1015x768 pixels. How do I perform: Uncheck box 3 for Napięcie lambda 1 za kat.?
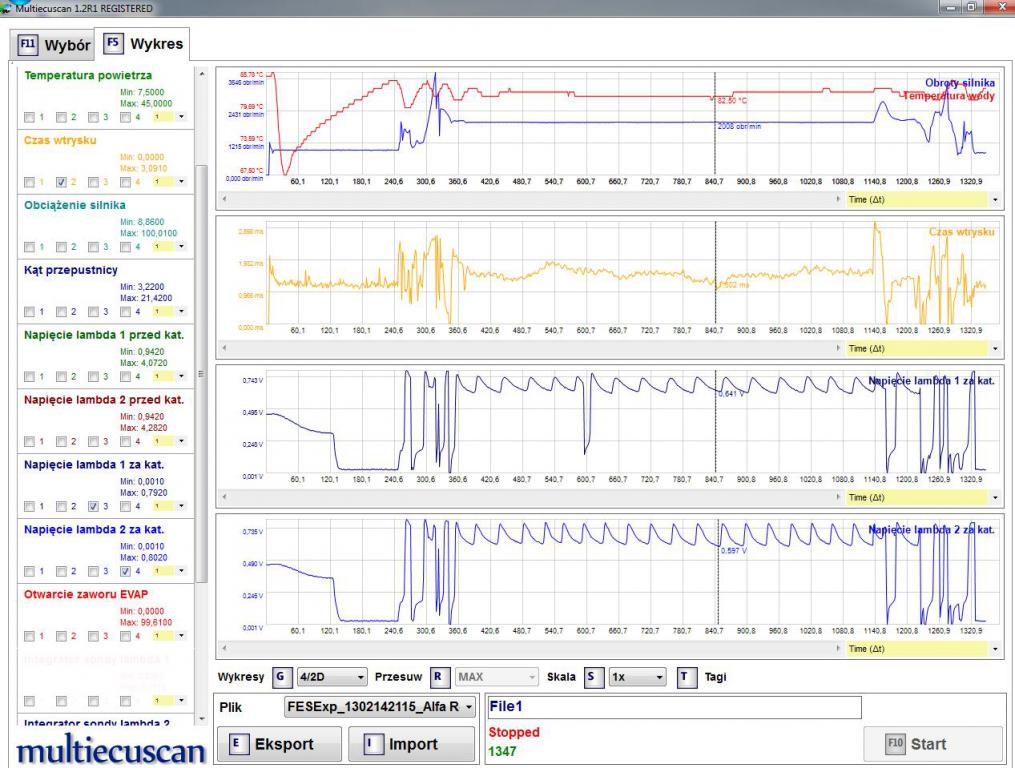[x=93, y=506]
